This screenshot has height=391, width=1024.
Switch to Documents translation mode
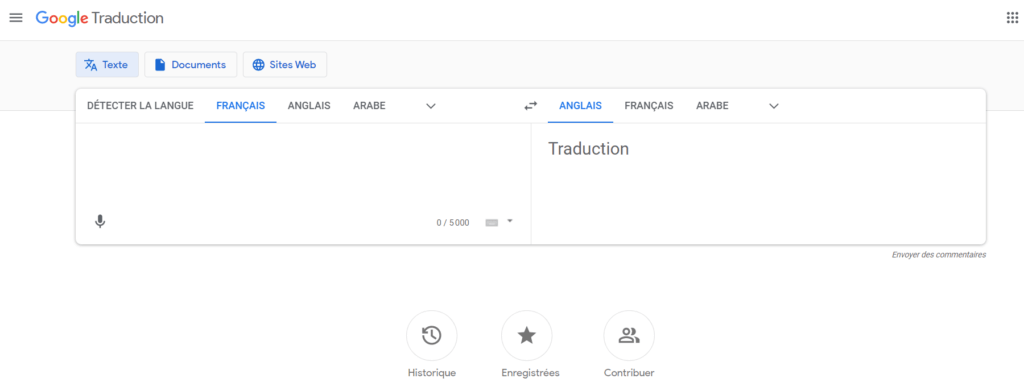pyautogui.click(x=191, y=65)
